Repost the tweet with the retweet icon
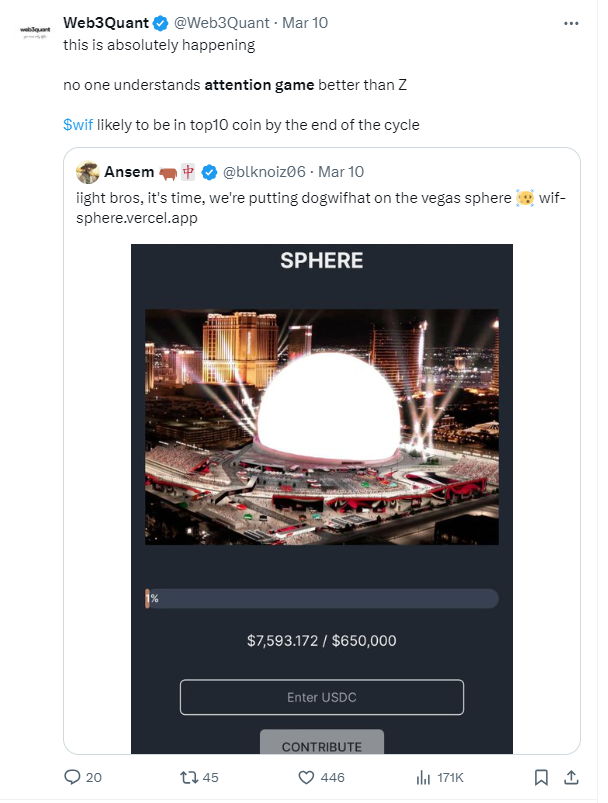 [188, 777]
